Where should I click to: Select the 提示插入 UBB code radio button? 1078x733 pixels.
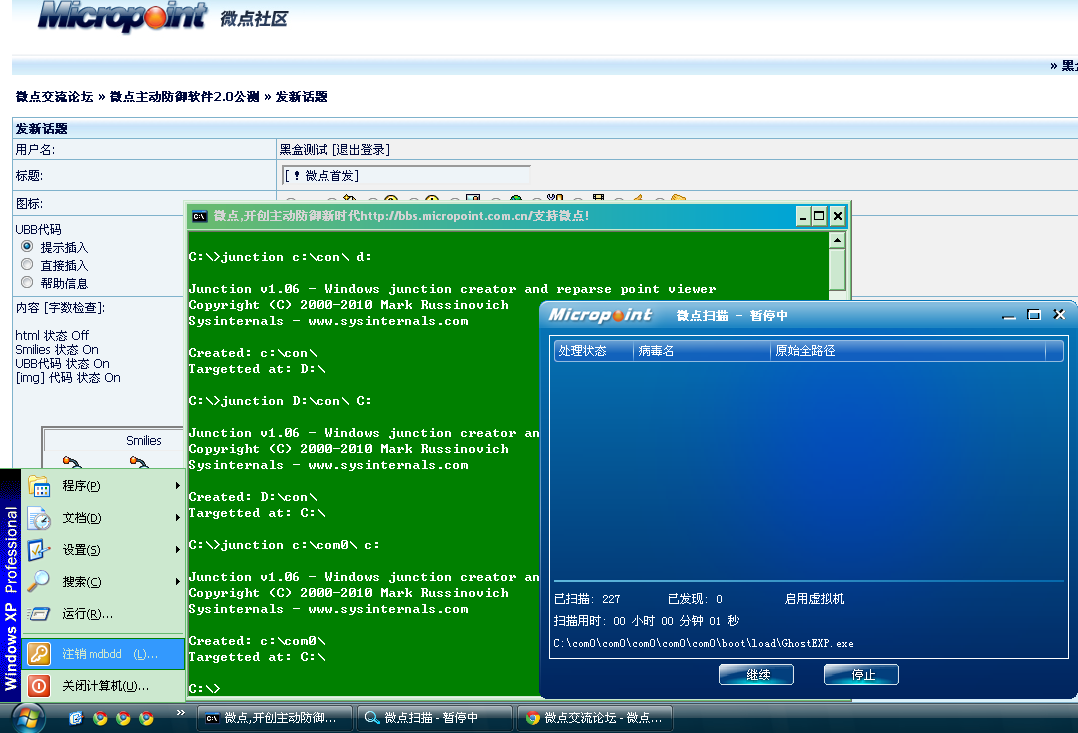click(x=27, y=246)
